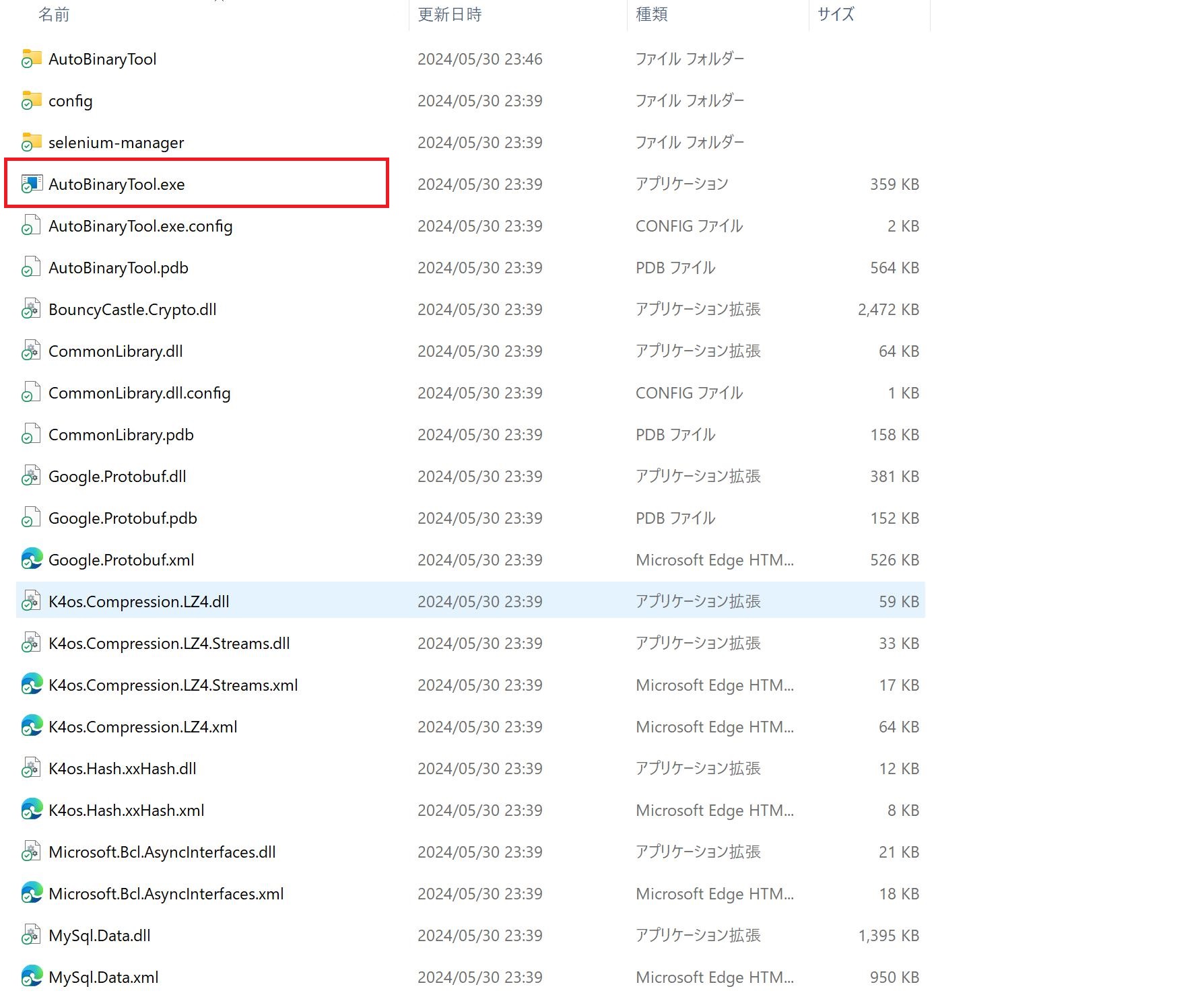The width and height of the screenshot is (1204, 997).
Task: Select the BouncyCastle.Crypto.dll file name
Action: [x=133, y=310]
